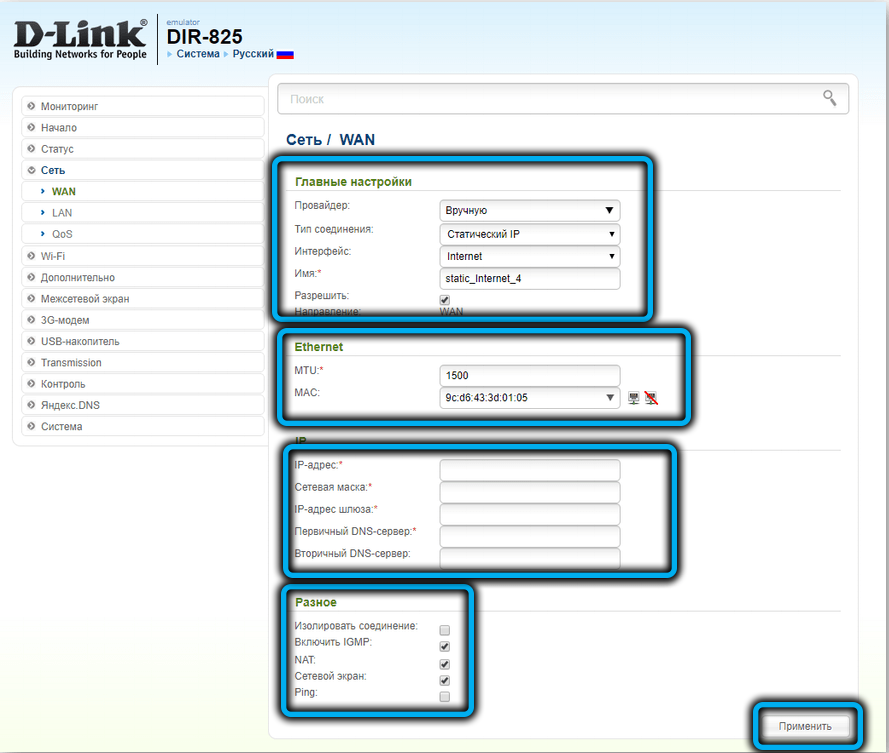
Task: Open Начало in the sidebar
Action: point(143,128)
